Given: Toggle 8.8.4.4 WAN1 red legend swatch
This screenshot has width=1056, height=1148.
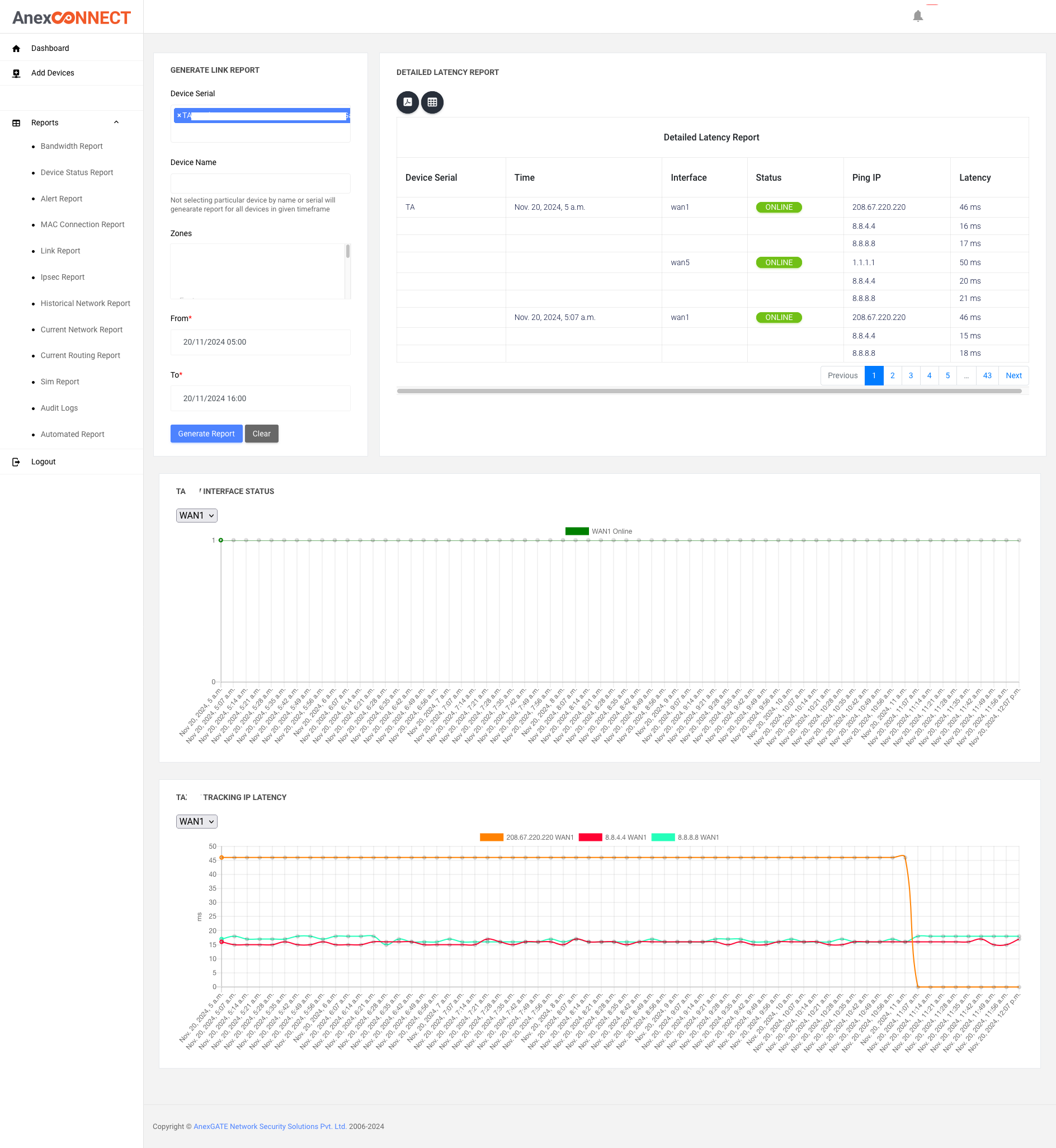Looking at the screenshot, I should [590, 837].
